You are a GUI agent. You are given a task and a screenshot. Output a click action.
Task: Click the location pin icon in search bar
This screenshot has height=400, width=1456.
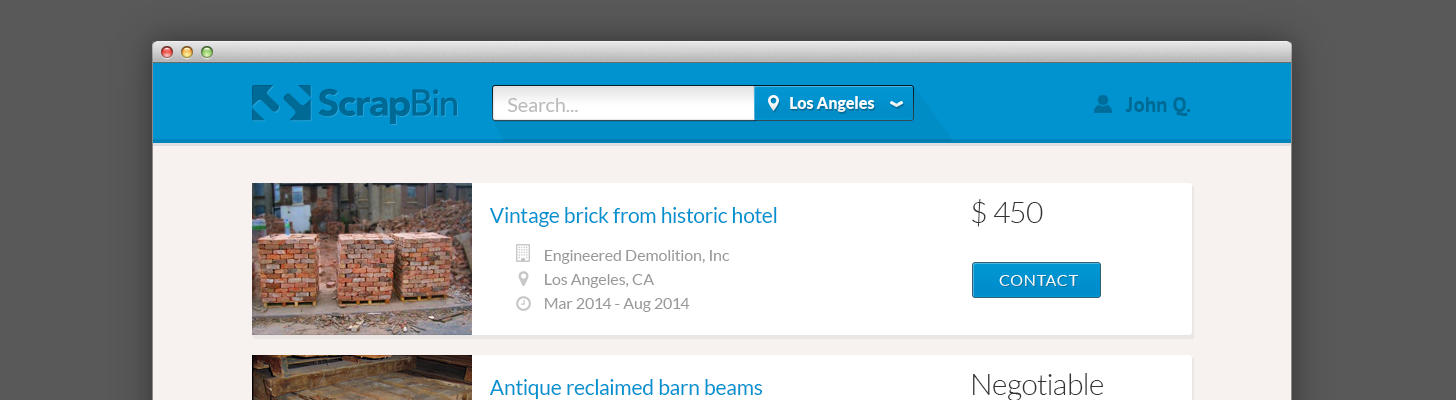pos(773,103)
